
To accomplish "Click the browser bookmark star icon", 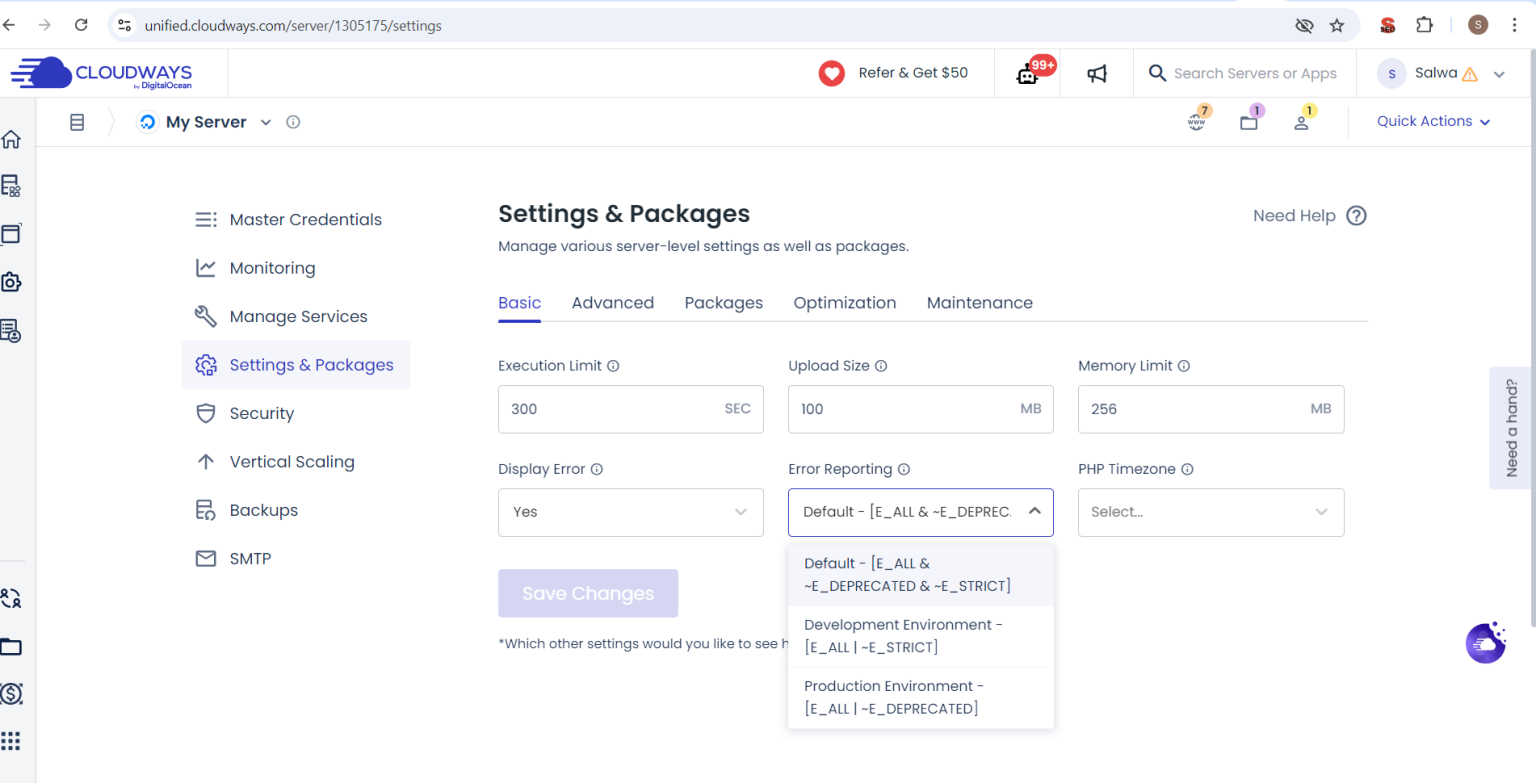I will (x=1337, y=26).
